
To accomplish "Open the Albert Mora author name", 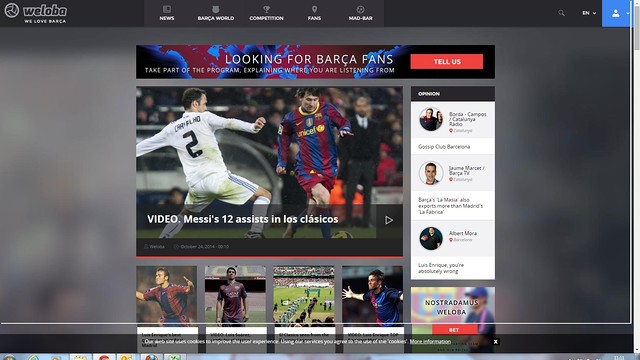I will pyautogui.click(x=463, y=233).
